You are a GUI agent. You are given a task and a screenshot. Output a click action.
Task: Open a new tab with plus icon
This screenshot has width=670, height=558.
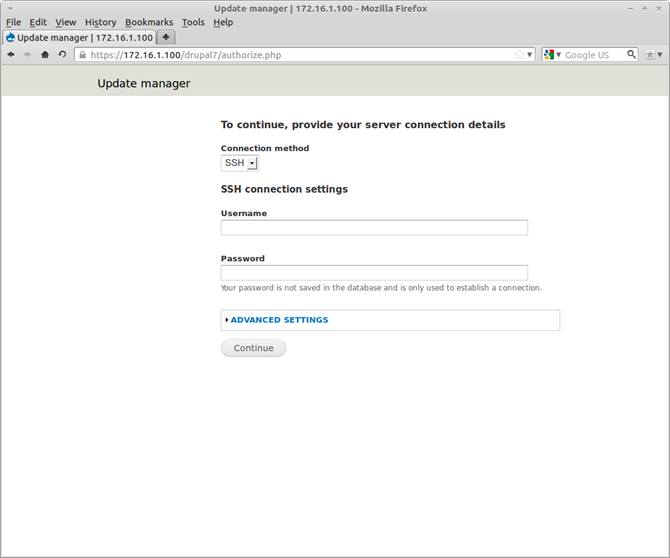point(166,37)
